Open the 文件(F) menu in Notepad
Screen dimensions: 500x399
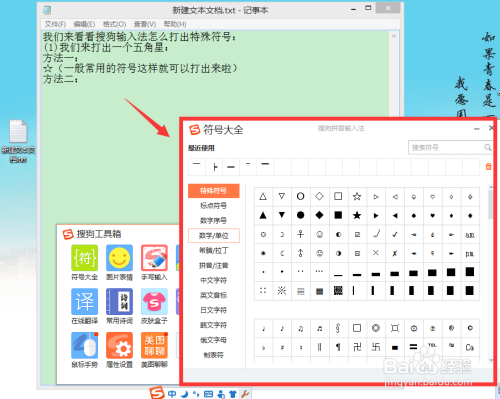(x=55, y=24)
